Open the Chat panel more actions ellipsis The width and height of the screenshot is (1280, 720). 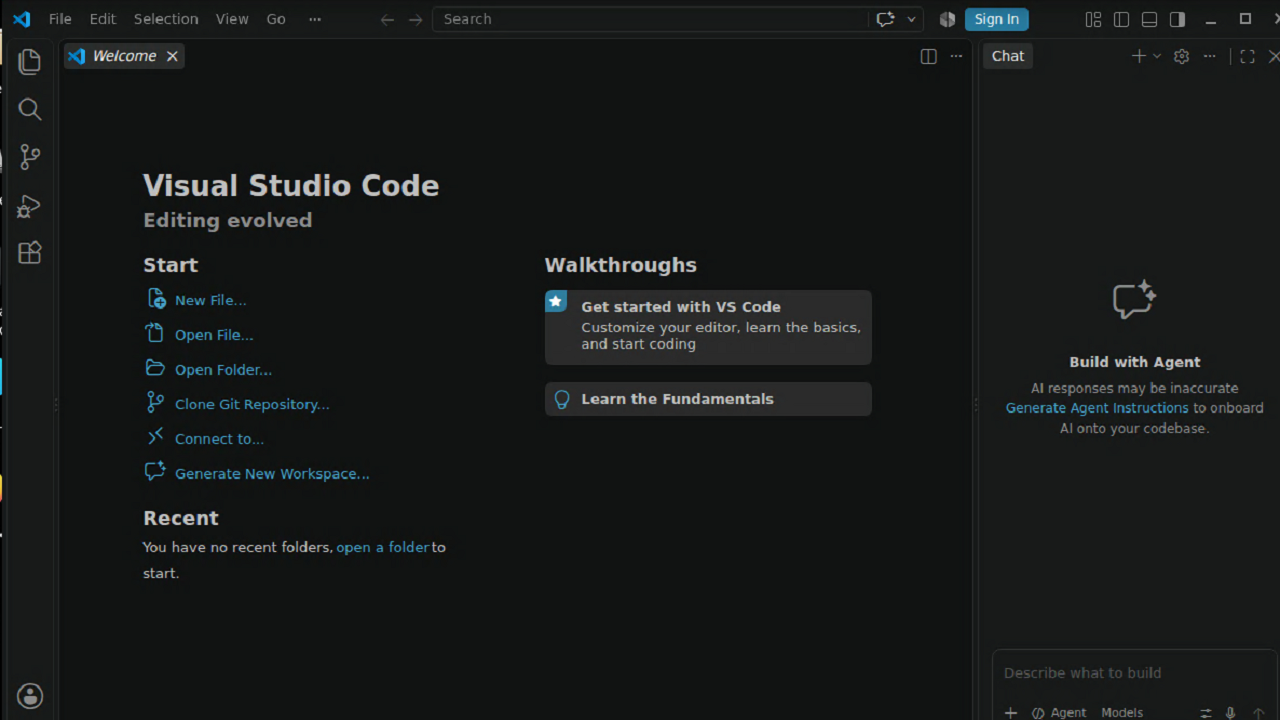pyautogui.click(x=1209, y=56)
